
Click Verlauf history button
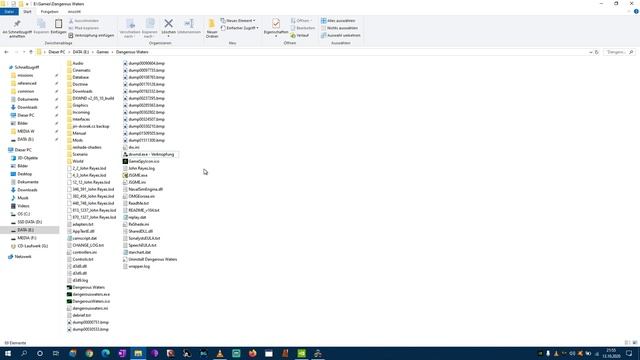[300, 36]
